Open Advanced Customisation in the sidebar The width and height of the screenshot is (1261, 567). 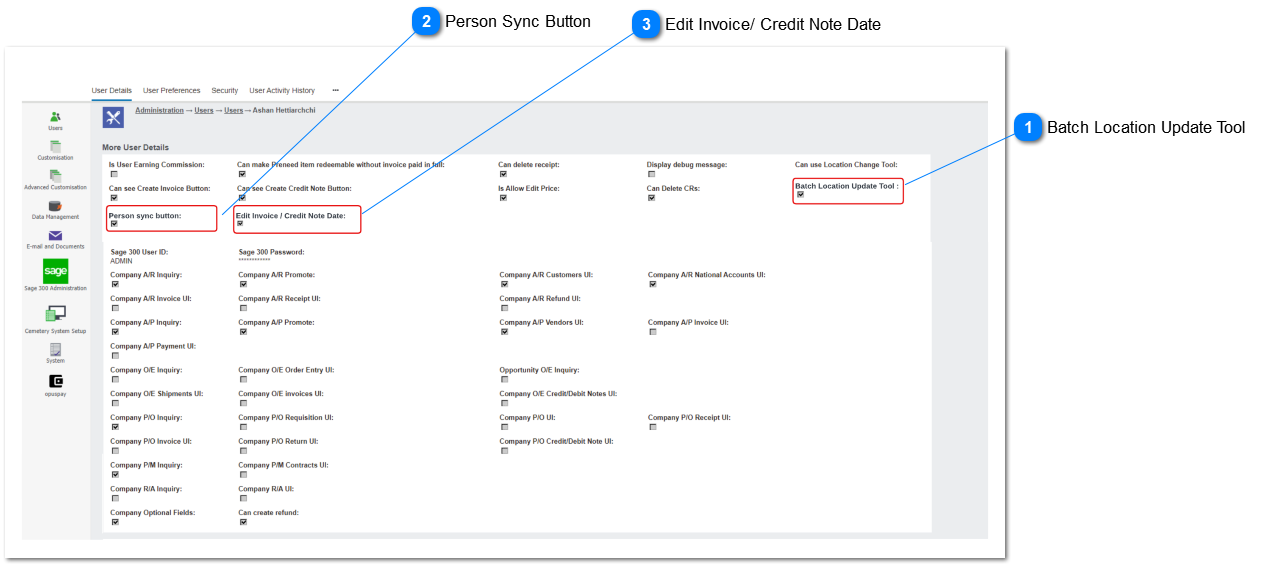[x=55, y=175]
